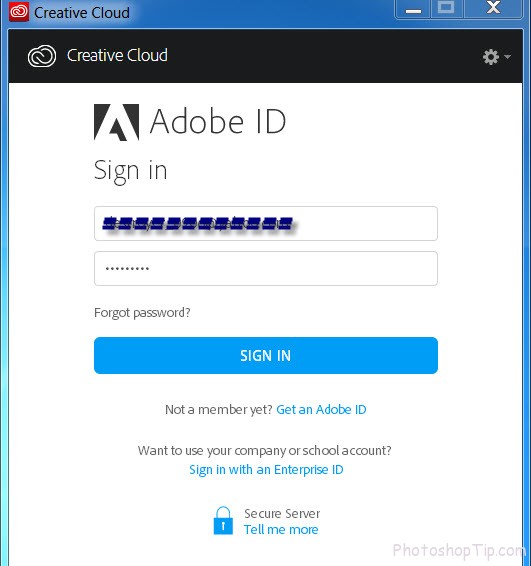The height and width of the screenshot is (566, 531).
Task: Open the Tell me more link
Action: pos(281,530)
